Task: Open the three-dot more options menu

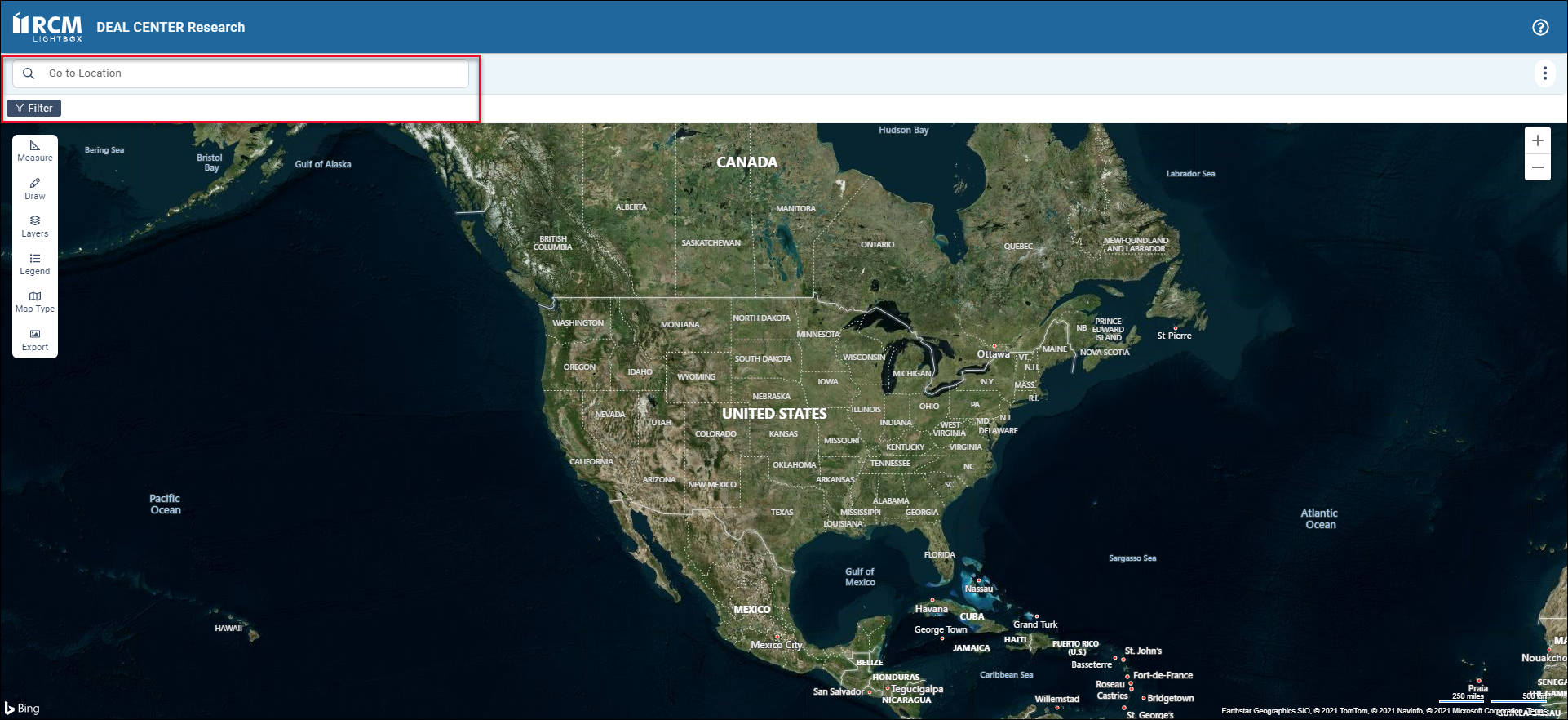Action: point(1544,73)
